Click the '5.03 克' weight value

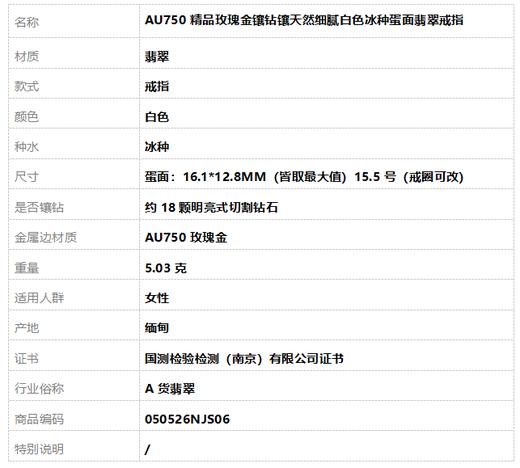pyautogui.click(x=166, y=268)
